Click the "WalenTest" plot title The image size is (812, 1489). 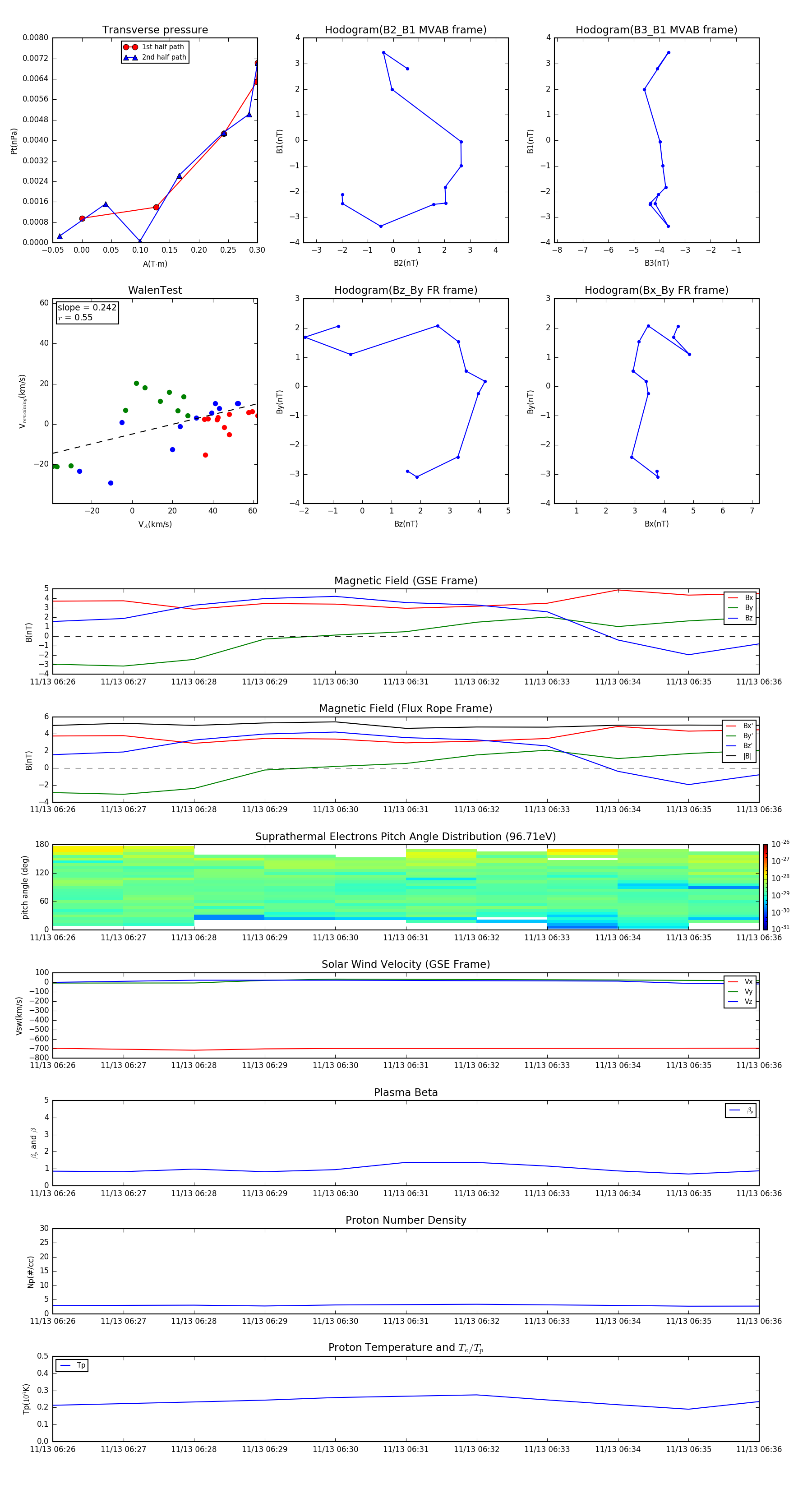(x=155, y=290)
